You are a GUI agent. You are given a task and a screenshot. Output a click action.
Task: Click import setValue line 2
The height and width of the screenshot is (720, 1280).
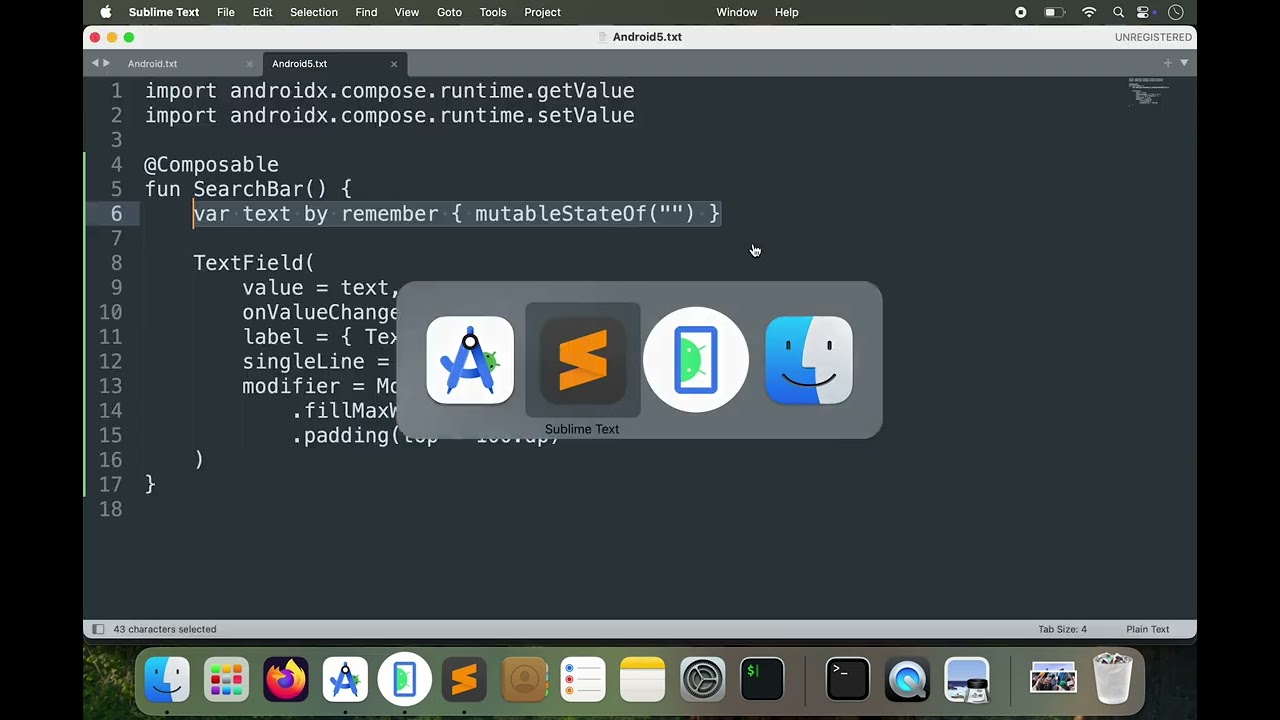(x=390, y=116)
